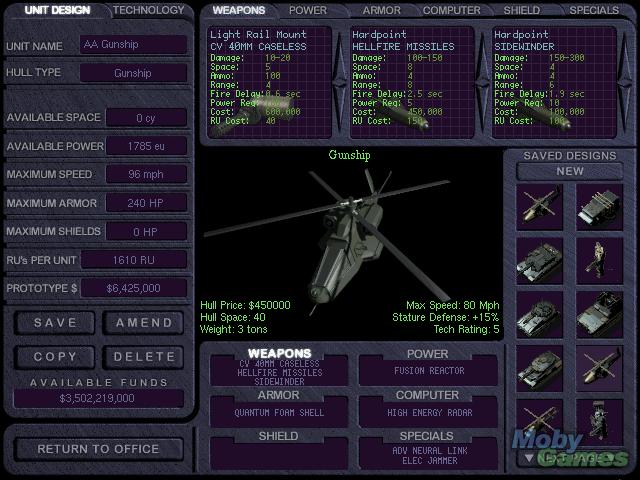The height and width of the screenshot is (480, 640).
Task: Edit the Unit Name field AA Gunship
Action: pyautogui.click(x=133, y=45)
